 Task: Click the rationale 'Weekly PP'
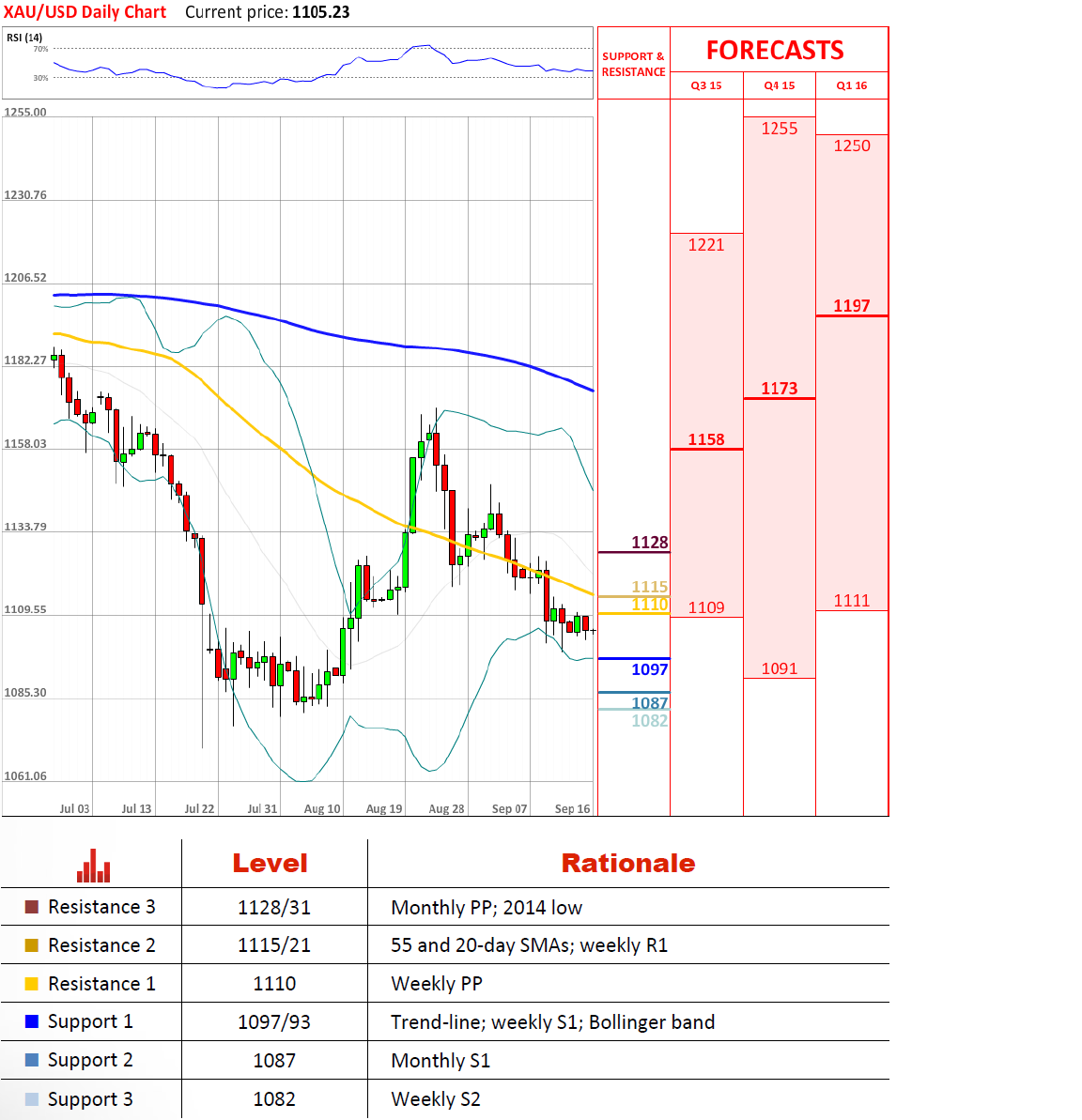pos(437,984)
